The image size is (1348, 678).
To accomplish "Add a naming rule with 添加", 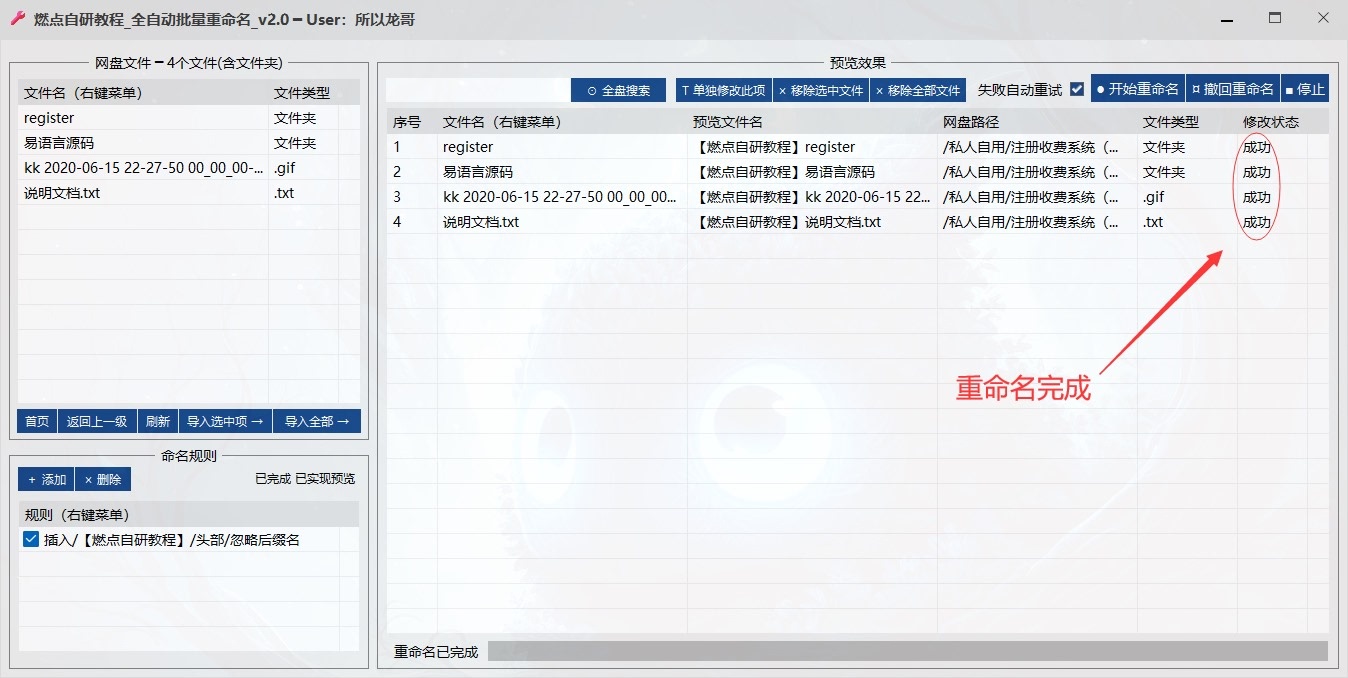I will [46, 480].
